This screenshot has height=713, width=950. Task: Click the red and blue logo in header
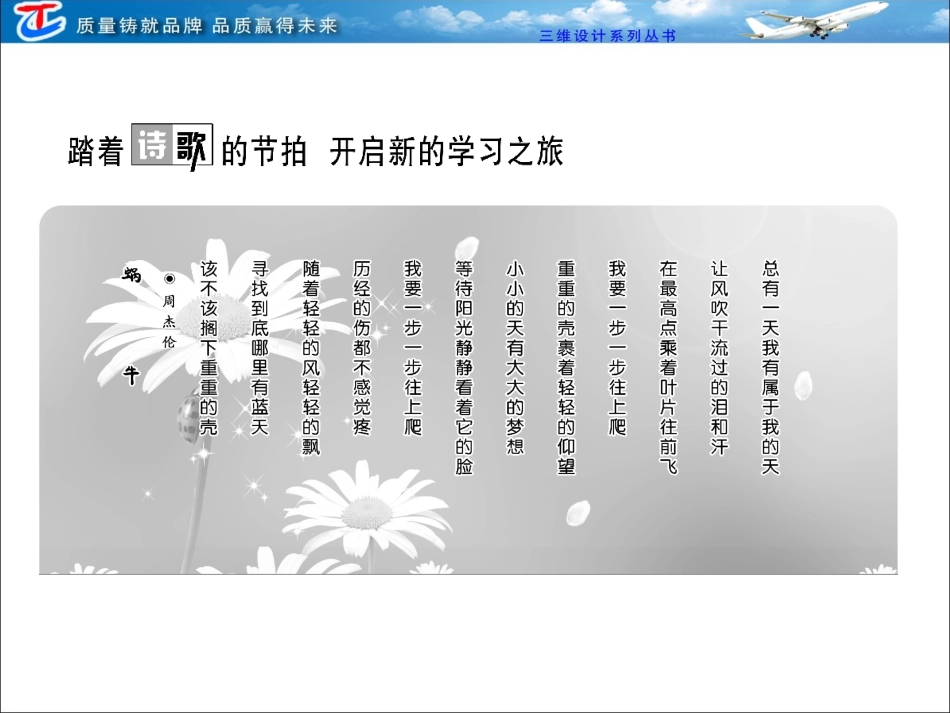click(40, 21)
